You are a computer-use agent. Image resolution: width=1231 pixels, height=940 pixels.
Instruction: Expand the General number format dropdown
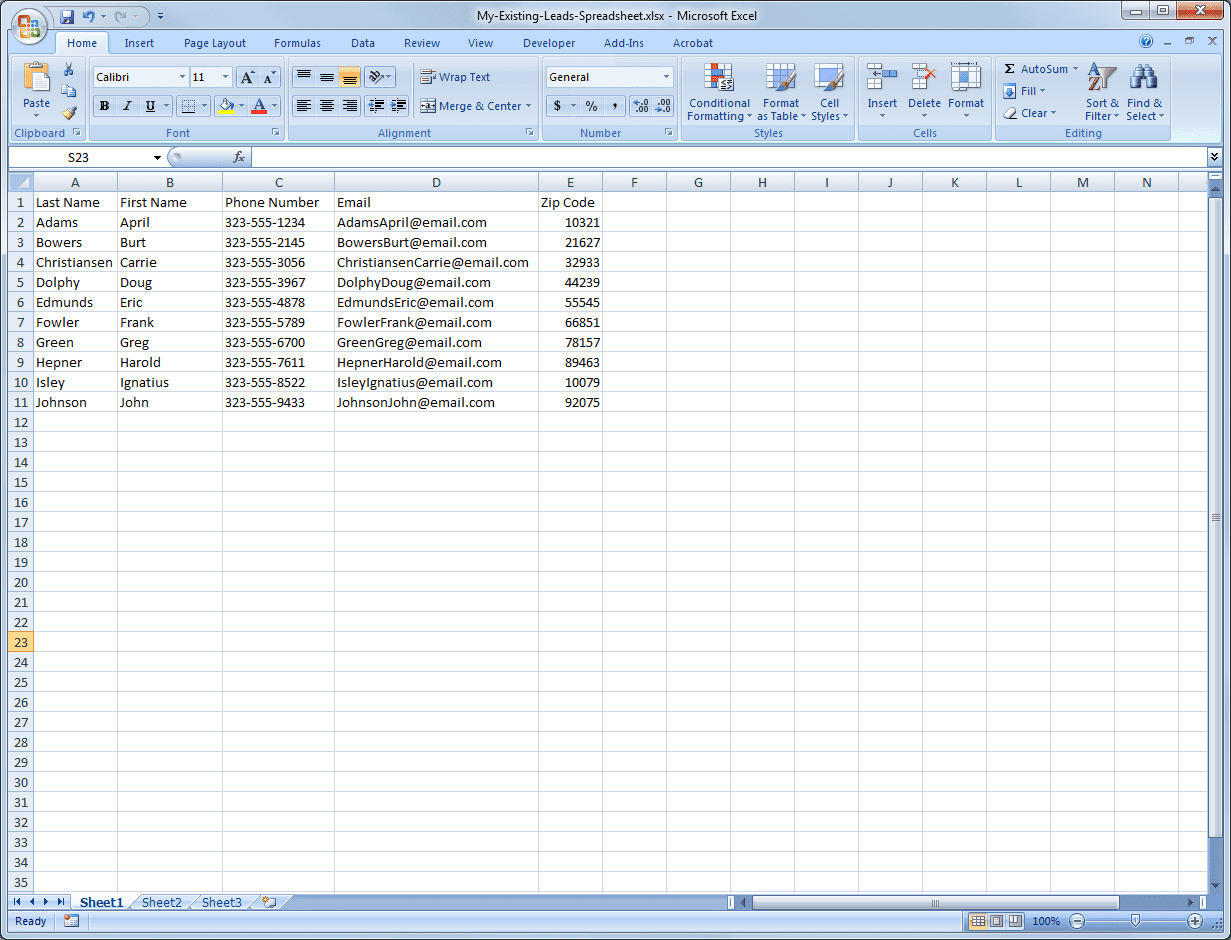click(666, 77)
